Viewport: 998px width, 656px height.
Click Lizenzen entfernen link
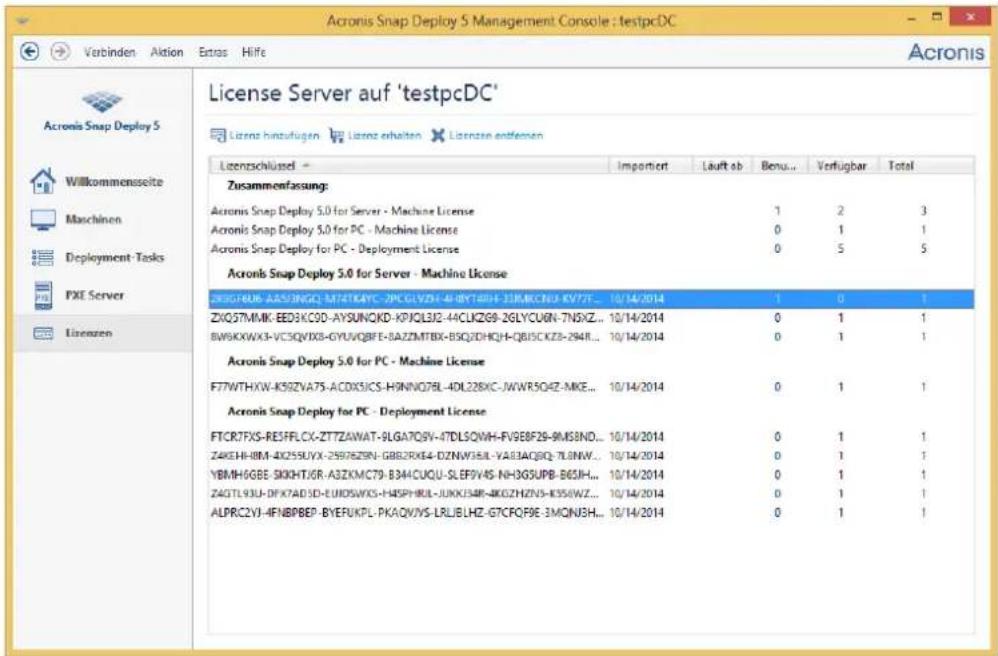(x=496, y=136)
